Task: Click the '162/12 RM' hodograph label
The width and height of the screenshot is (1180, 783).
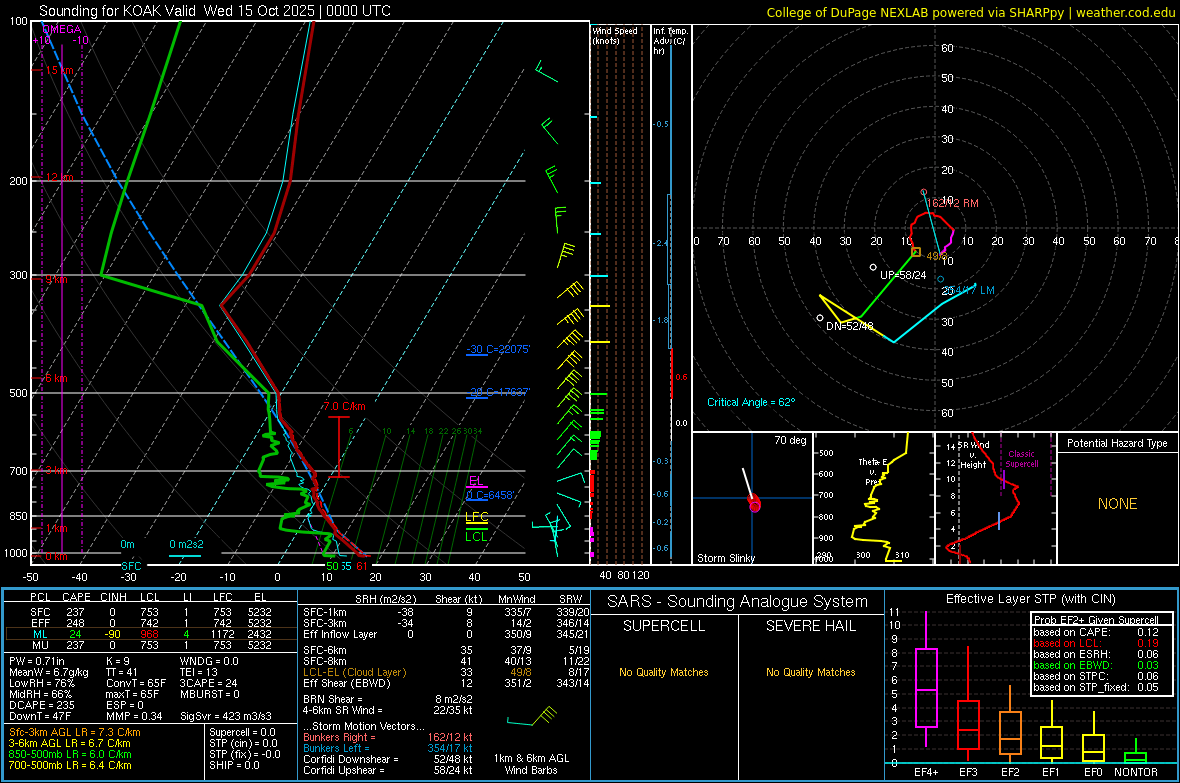Action: [953, 203]
